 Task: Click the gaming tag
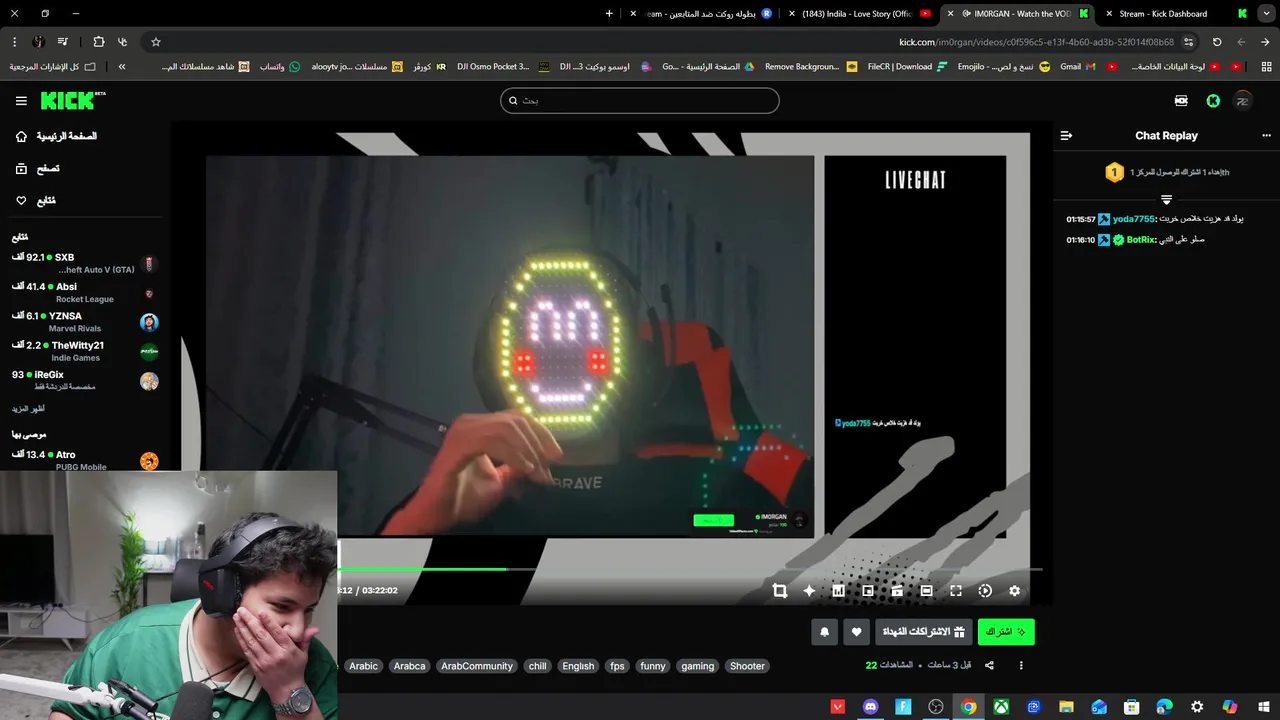click(698, 666)
